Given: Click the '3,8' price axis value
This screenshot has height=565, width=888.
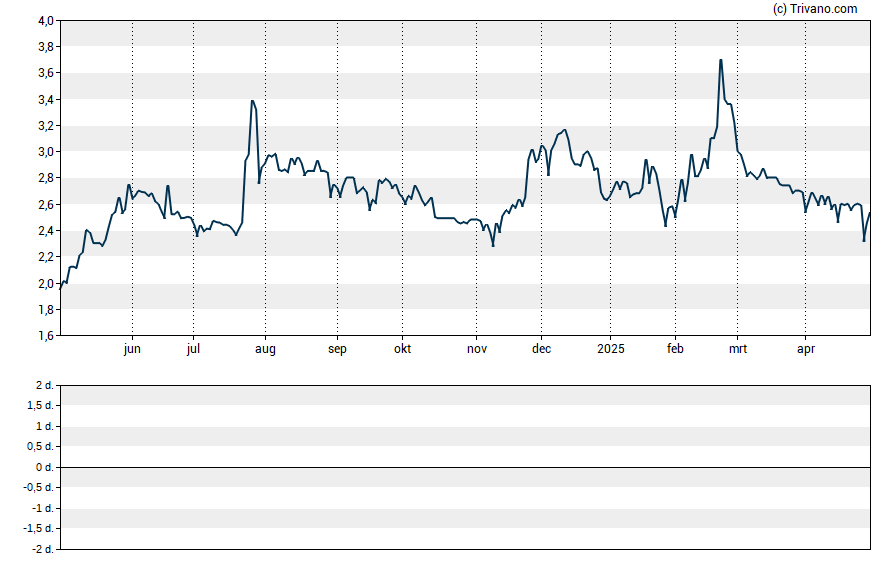Looking at the screenshot, I should point(46,47).
